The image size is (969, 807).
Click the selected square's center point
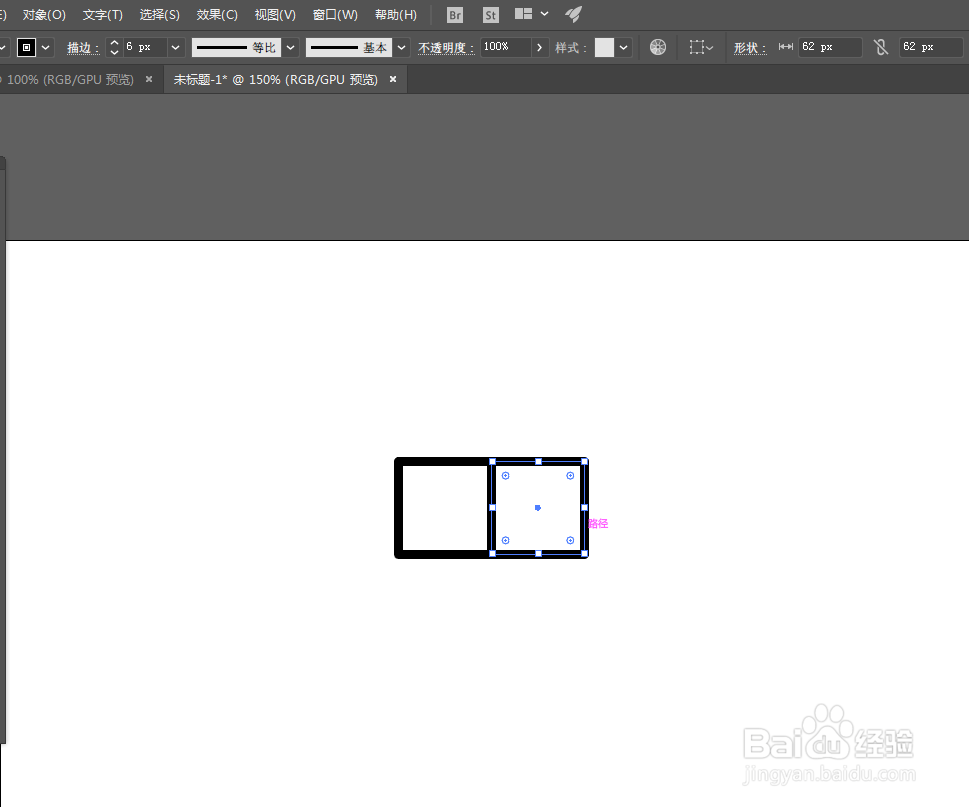(x=538, y=508)
